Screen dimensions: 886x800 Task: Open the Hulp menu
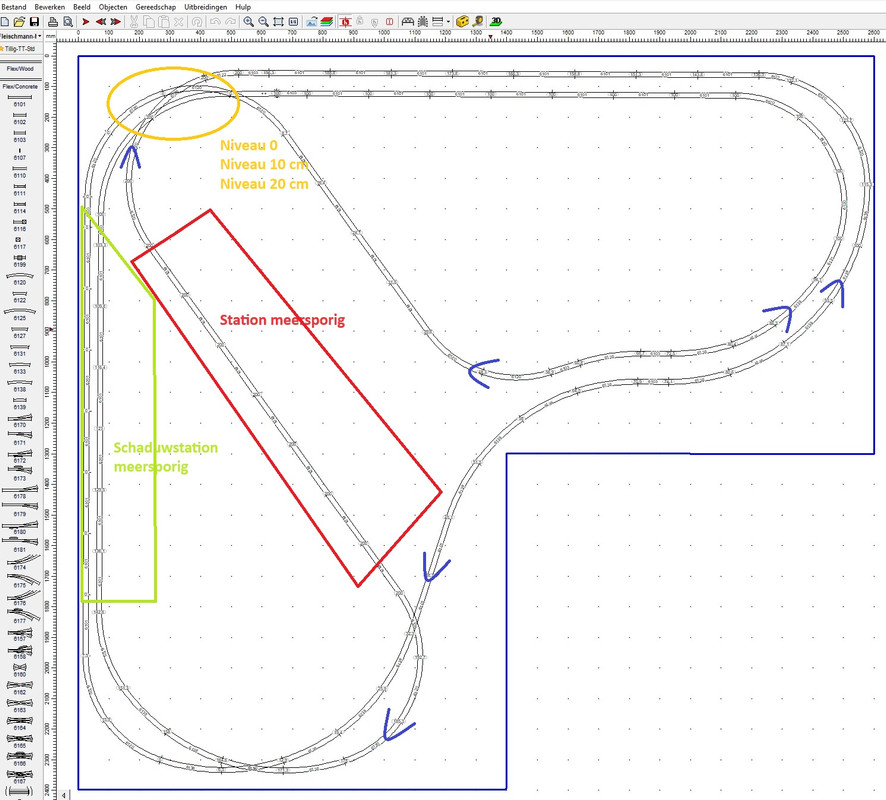coord(243,7)
